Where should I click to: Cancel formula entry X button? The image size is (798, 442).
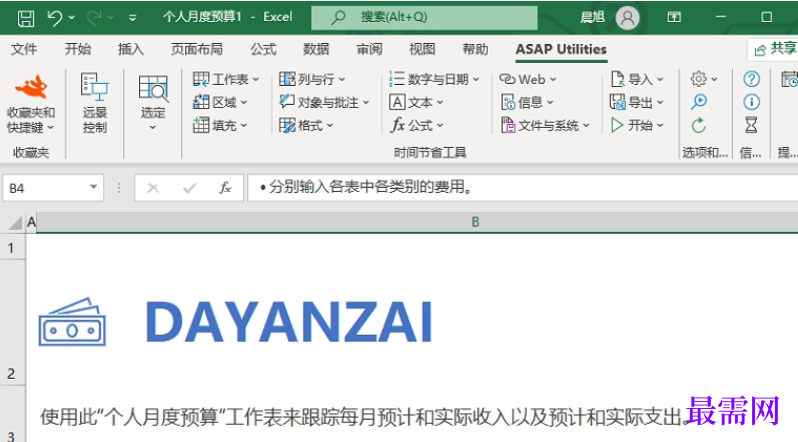153,188
